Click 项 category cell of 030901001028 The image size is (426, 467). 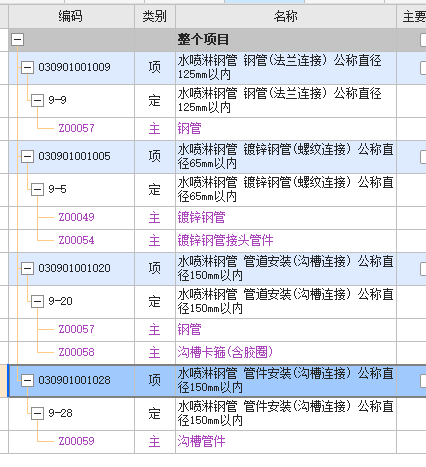155,380
